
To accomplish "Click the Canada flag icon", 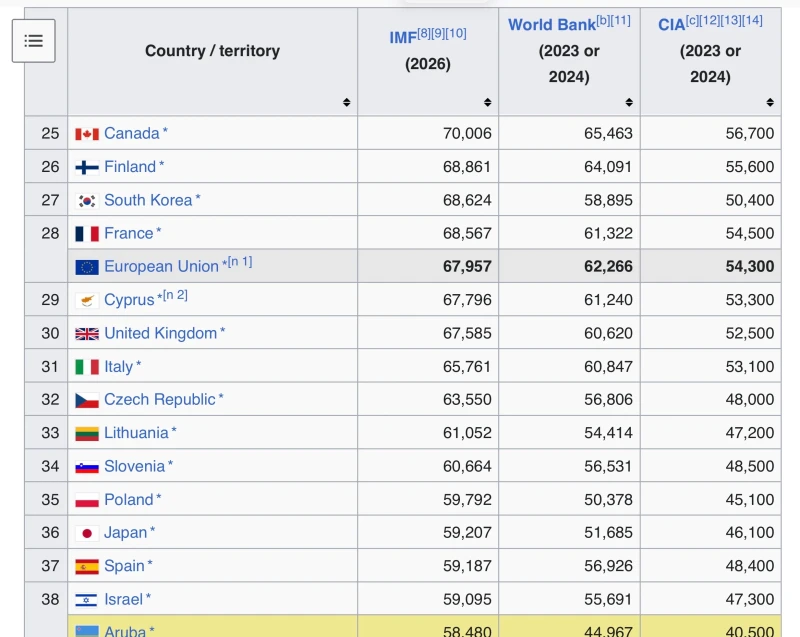I will (87, 134).
